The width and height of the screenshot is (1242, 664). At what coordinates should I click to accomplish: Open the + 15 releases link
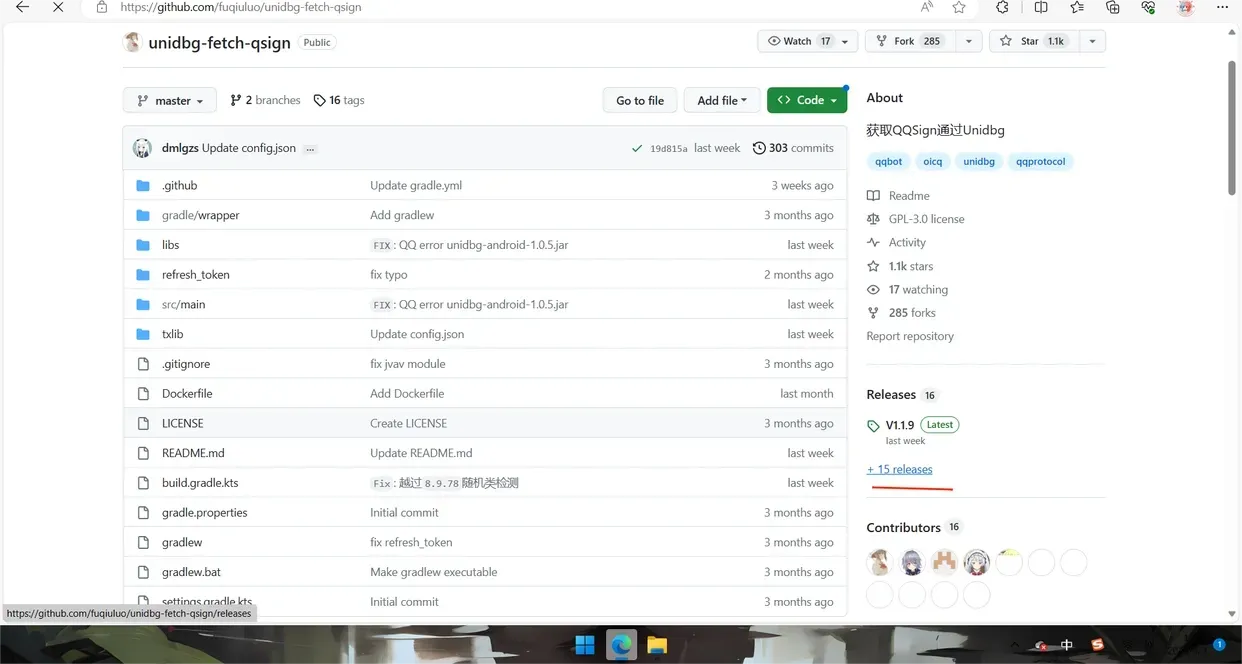point(899,469)
